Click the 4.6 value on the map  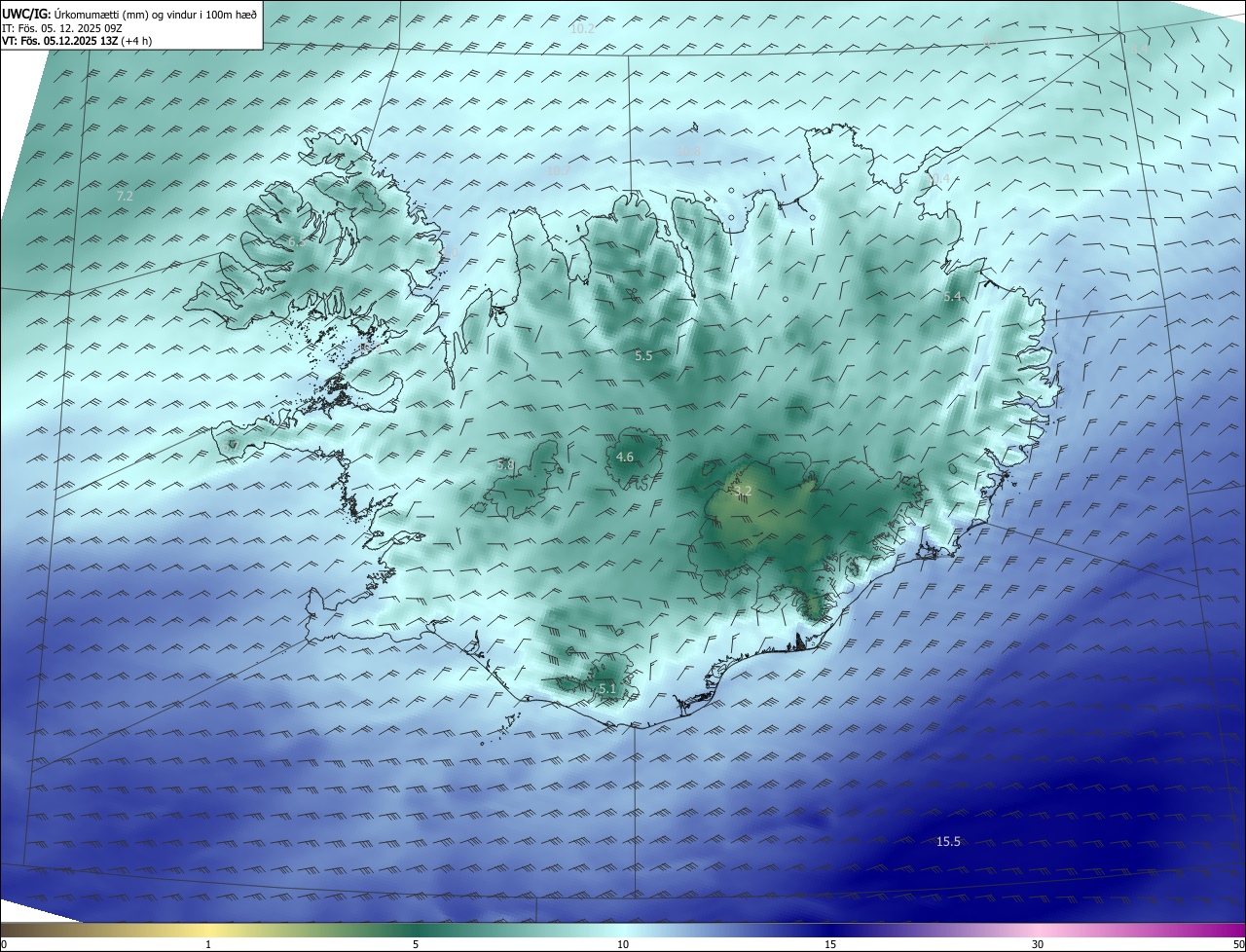[x=625, y=457]
